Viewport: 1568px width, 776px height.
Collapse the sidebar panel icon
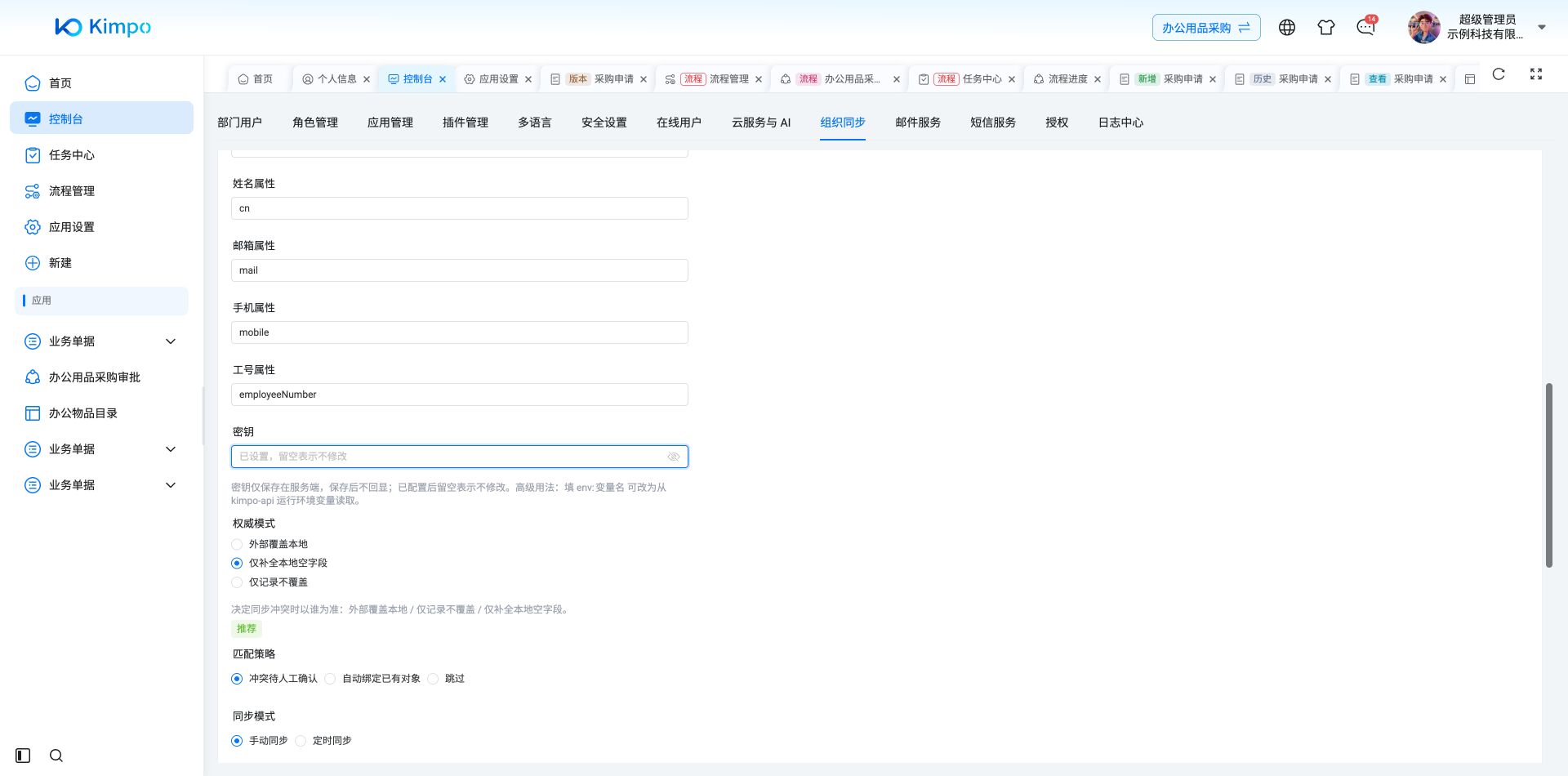tap(23, 756)
